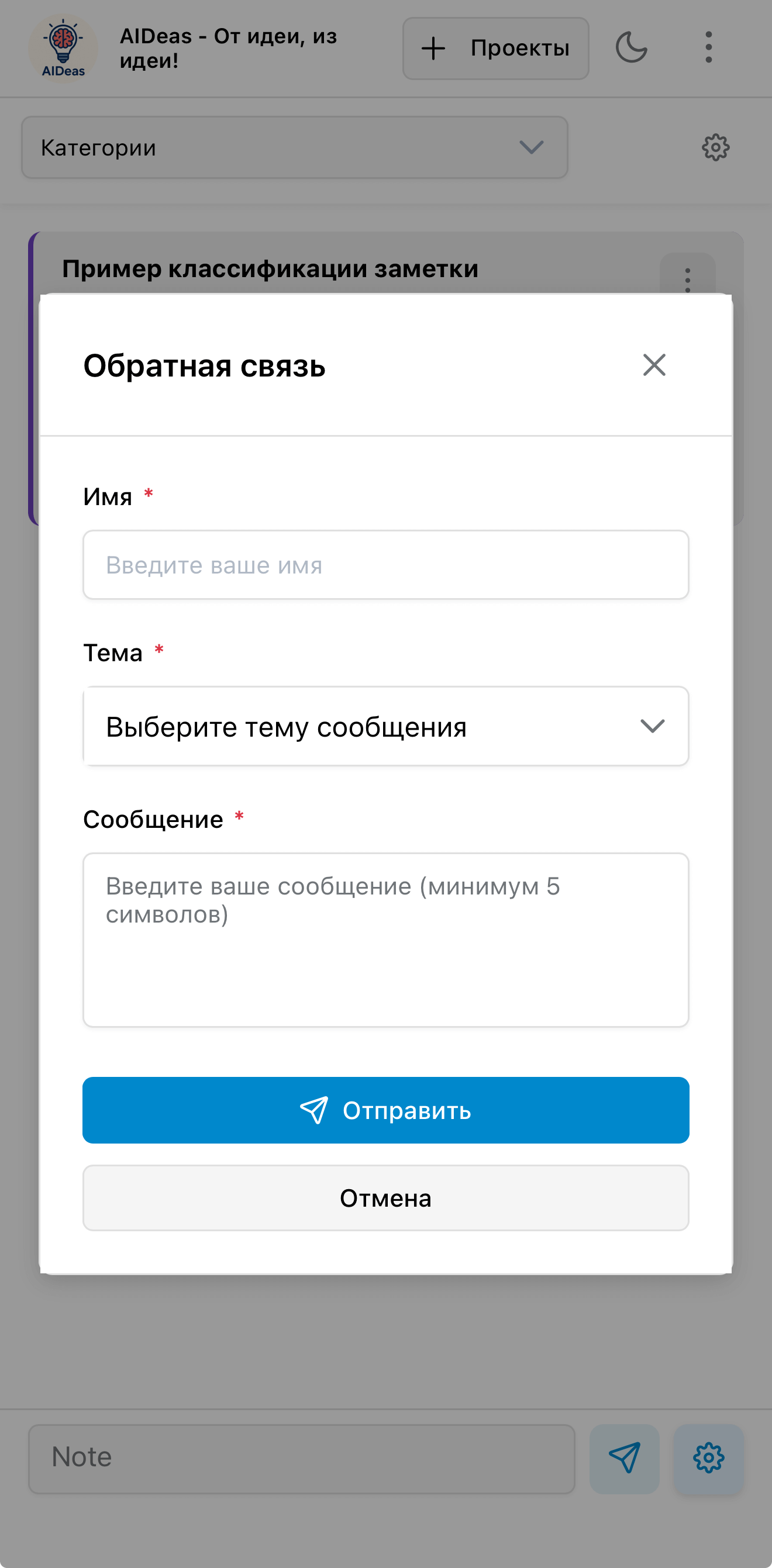This screenshot has height=1568, width=772.
Task: Focus the Введите ваше имя field
Action: [x=385, y=564]
